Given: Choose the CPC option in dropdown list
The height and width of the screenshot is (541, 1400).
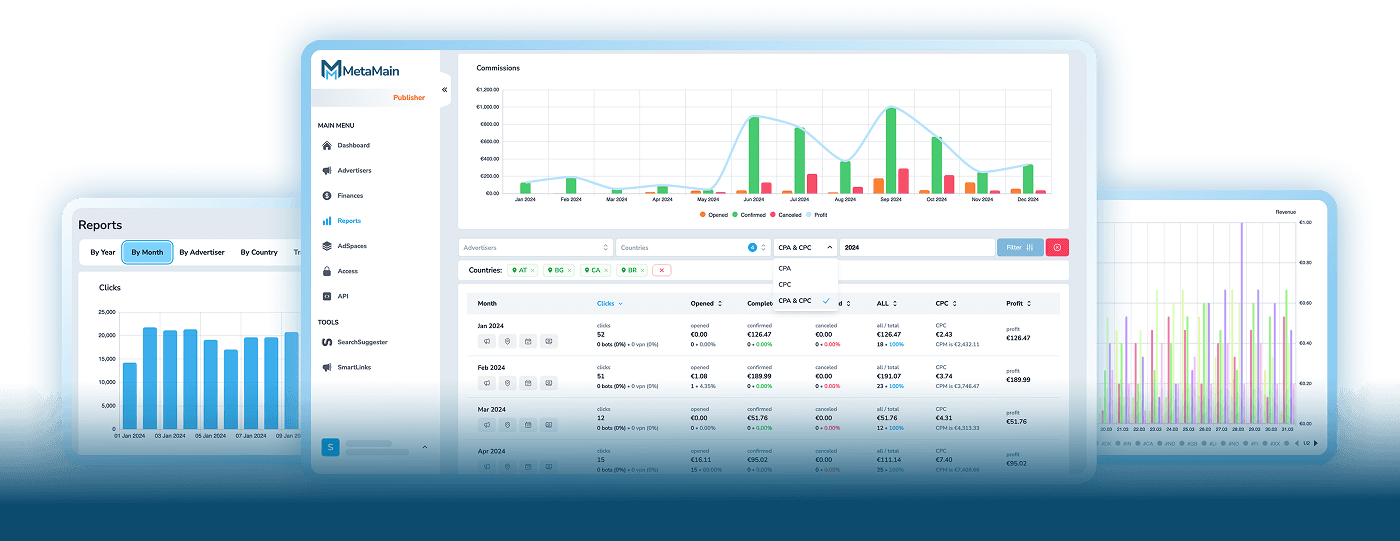Looking at the screenshot, I should coord(785,285).
